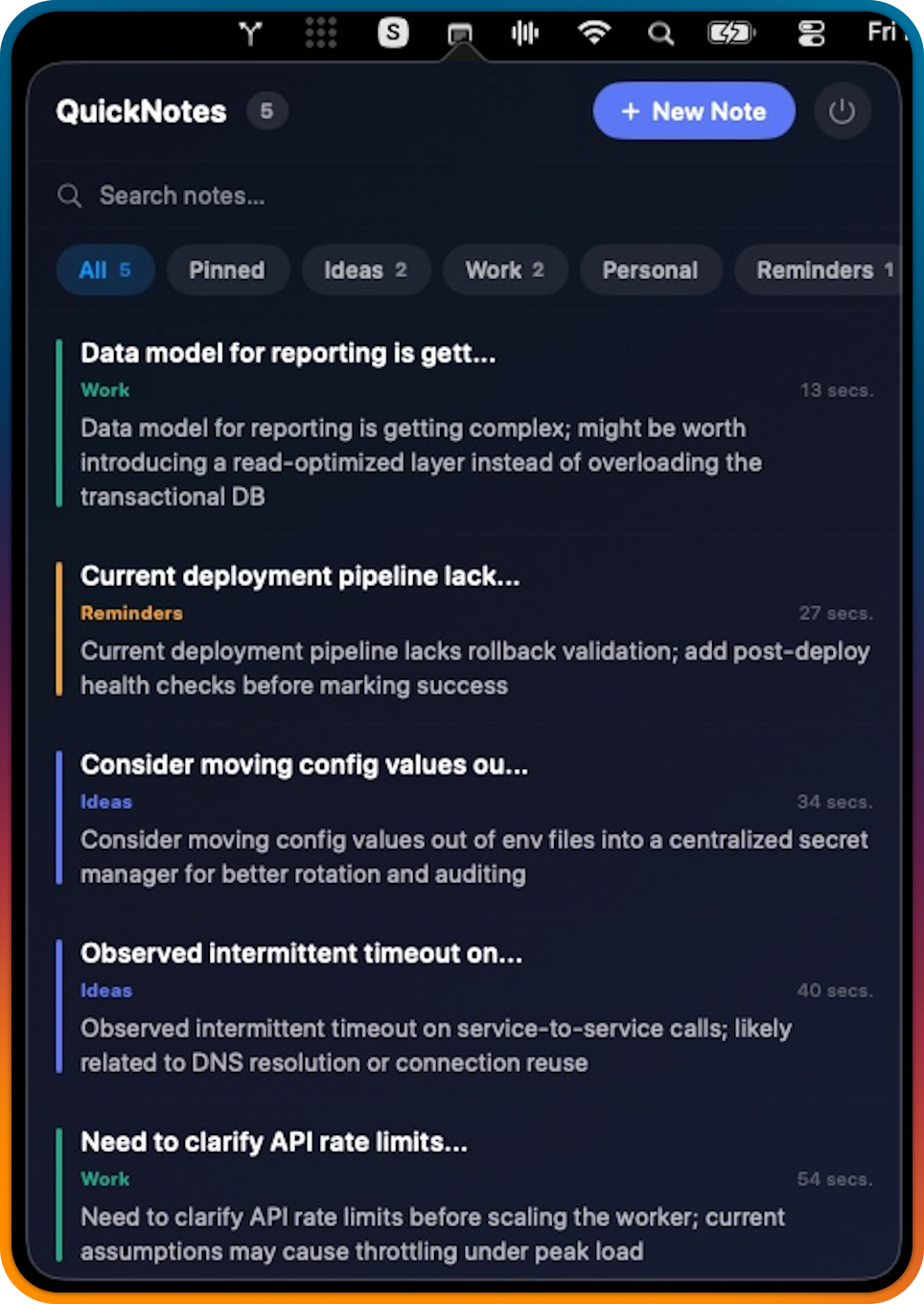Viewport: 924px width, 1304px height.
Task: Create a note with New Note button
Action: pyautogui.click(x=693, y=111)
